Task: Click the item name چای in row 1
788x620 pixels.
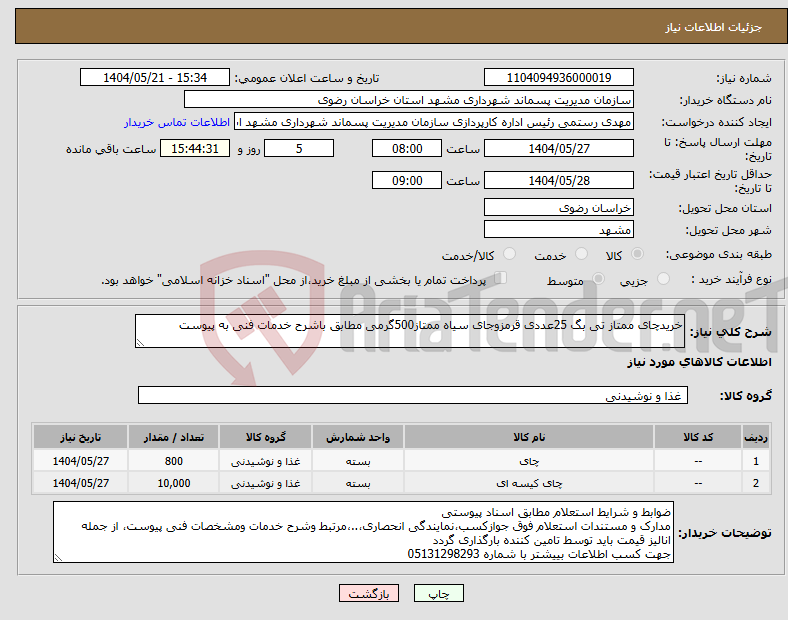Action: click(529, 461)
